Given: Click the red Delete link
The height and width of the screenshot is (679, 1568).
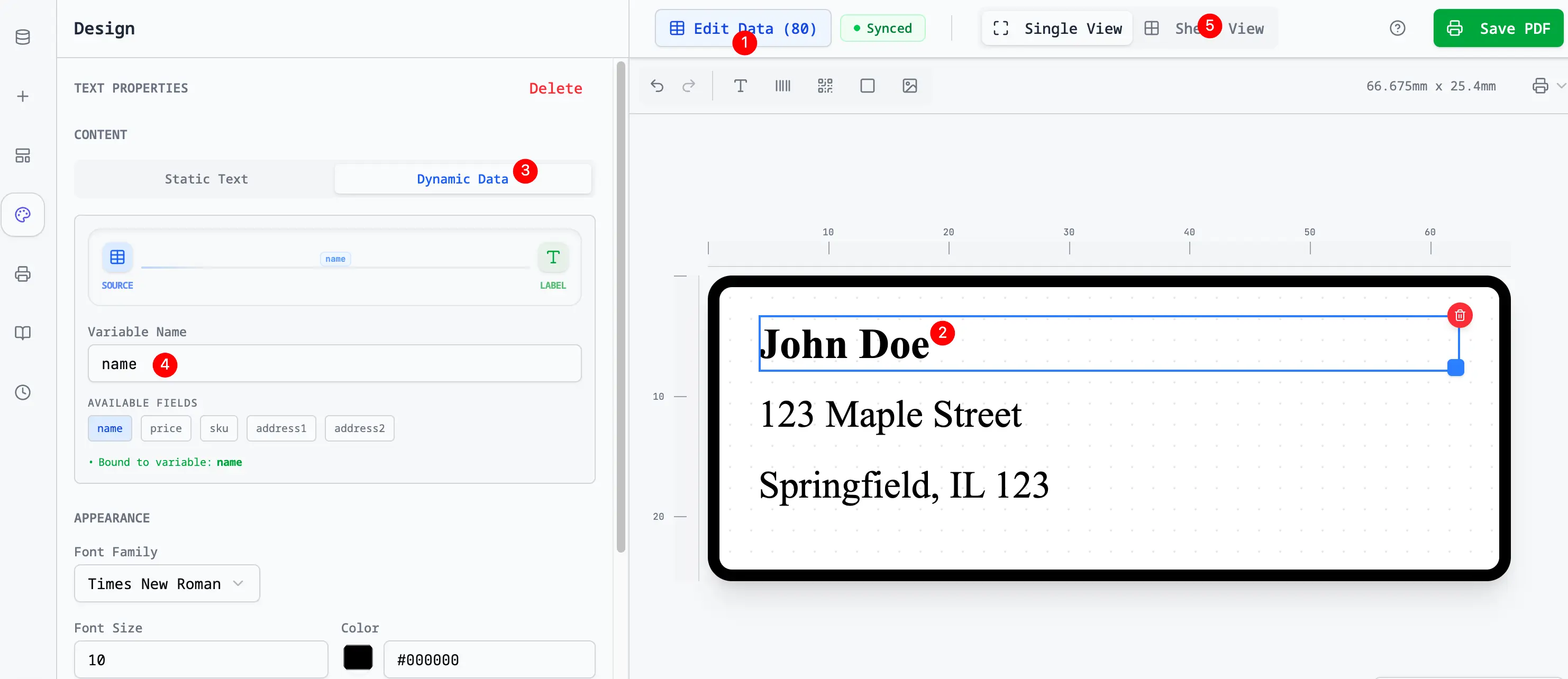Looking at the screenshot, I should pyautogui.click(x=555, y=88).
